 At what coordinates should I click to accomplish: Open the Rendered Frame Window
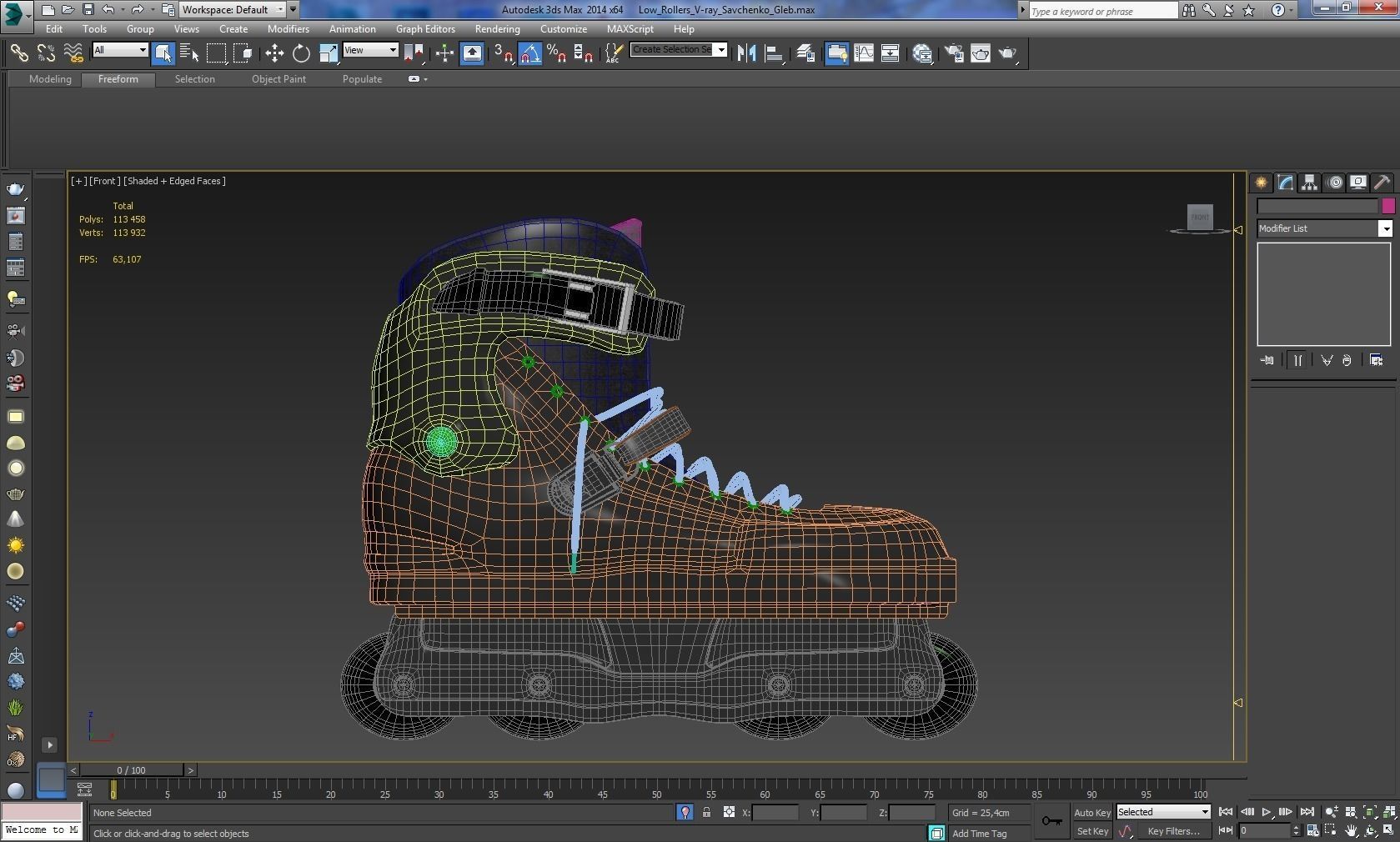(x=981, y=53)
